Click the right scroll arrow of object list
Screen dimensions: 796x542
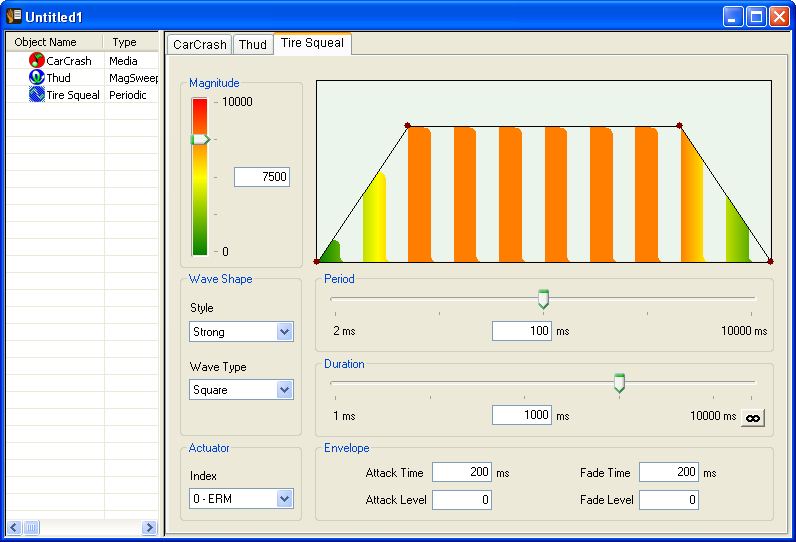tap(149, 527)
